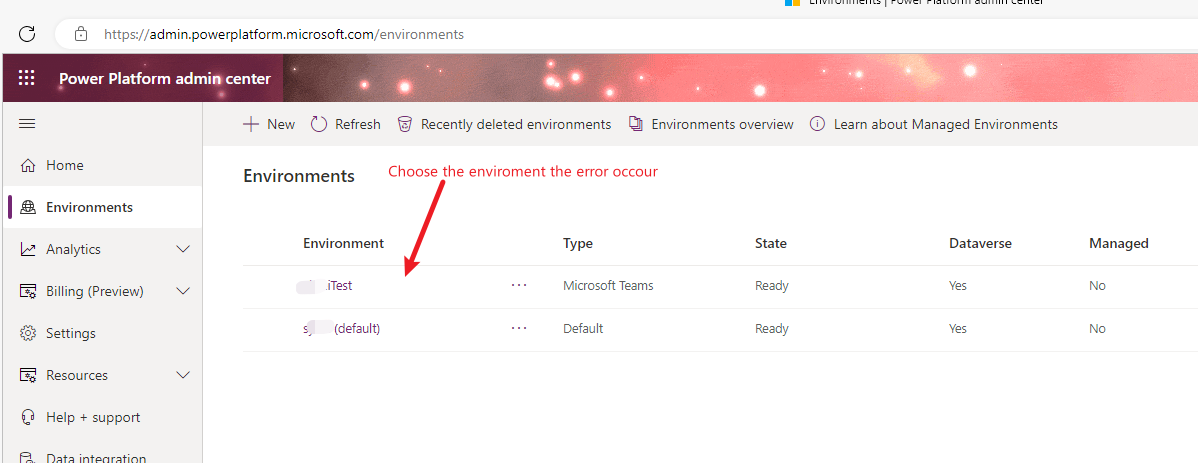
Task: Open Billing (Preview) in sidebar
Action: (95, 292)
